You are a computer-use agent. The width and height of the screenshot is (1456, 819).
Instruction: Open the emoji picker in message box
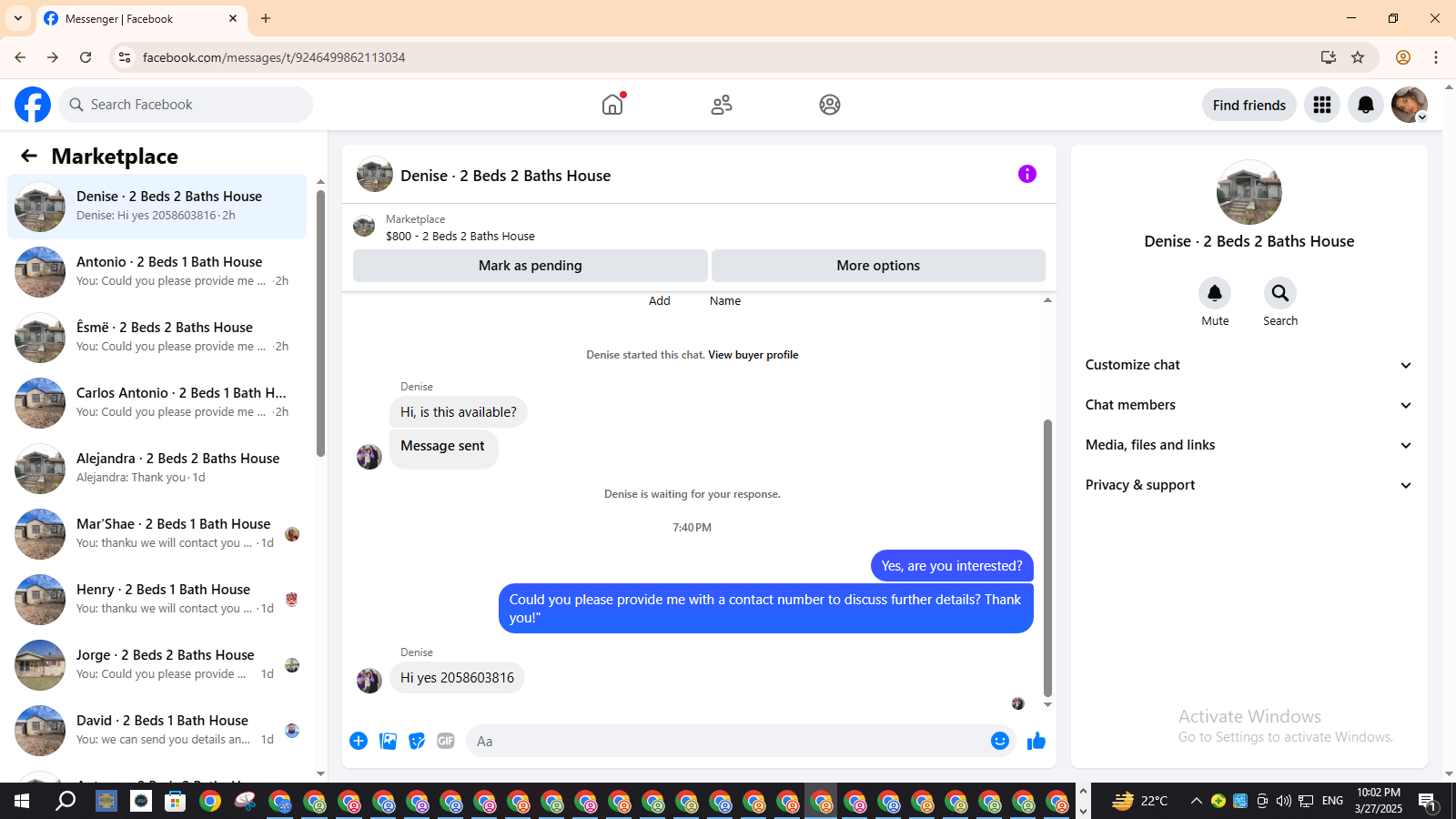pyautogui.click(x=1000, y=741)
